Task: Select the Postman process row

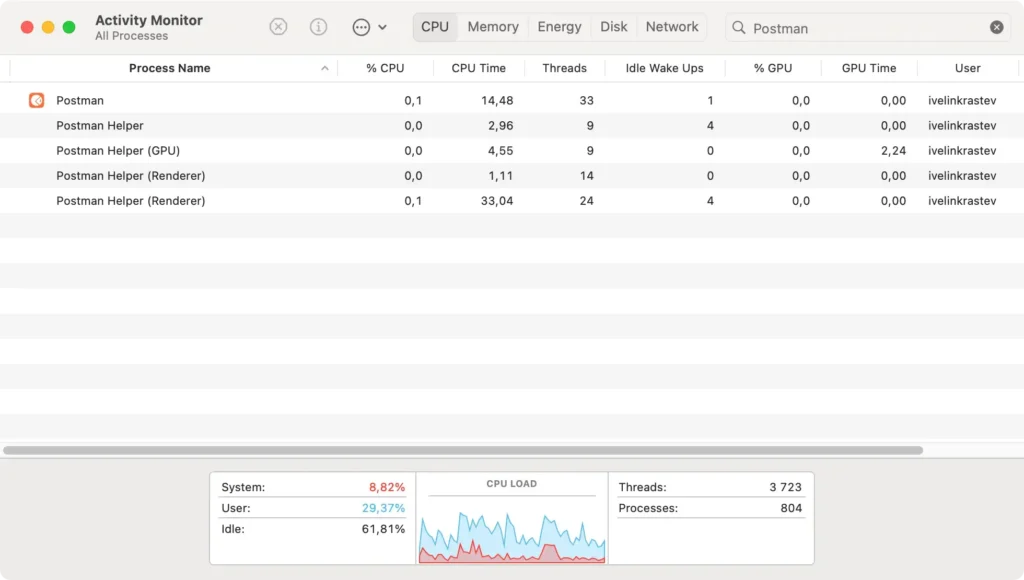Action: (x=512, y=100)
